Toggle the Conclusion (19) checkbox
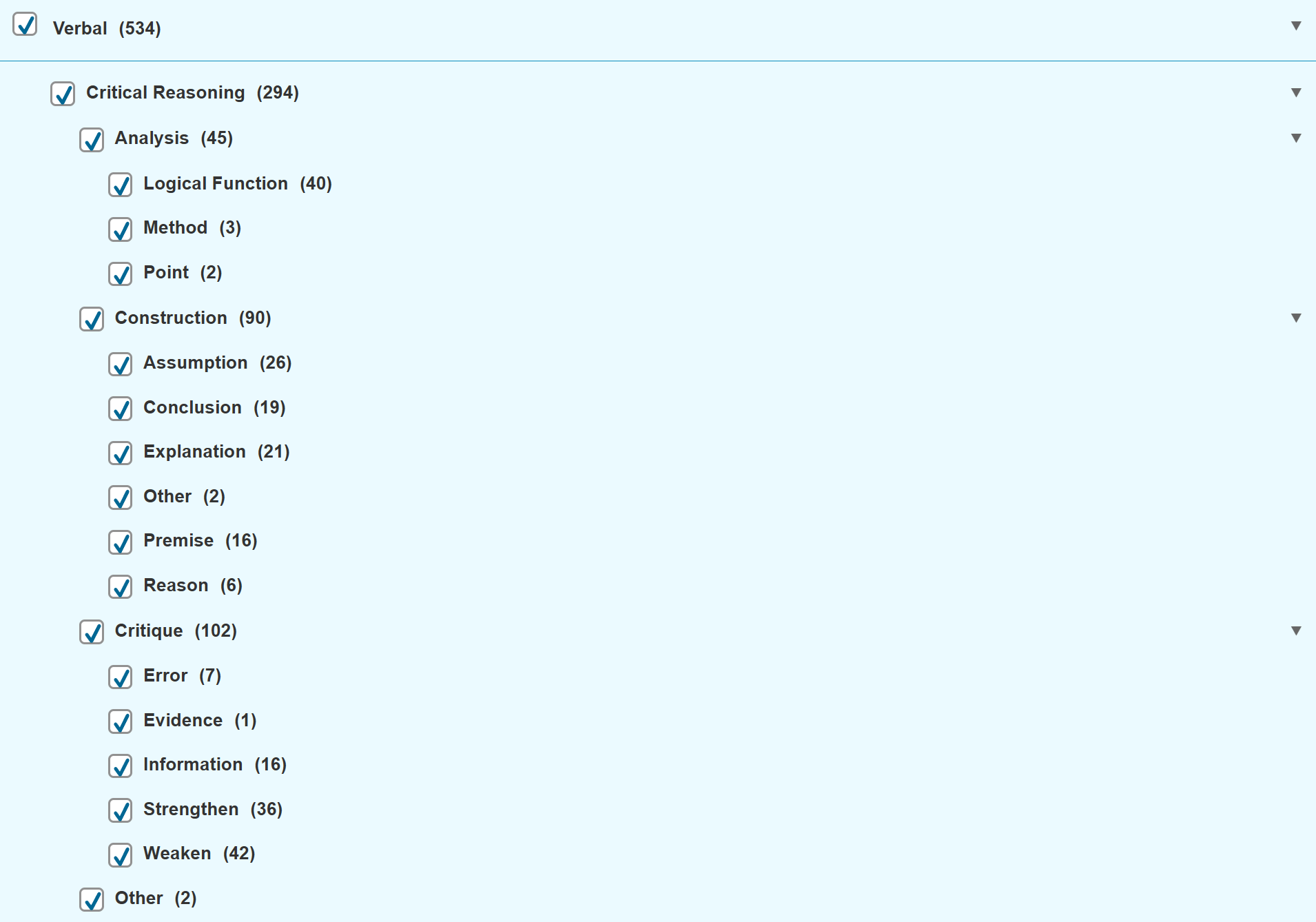The image size is (1316, 922). tap(121, 409)
